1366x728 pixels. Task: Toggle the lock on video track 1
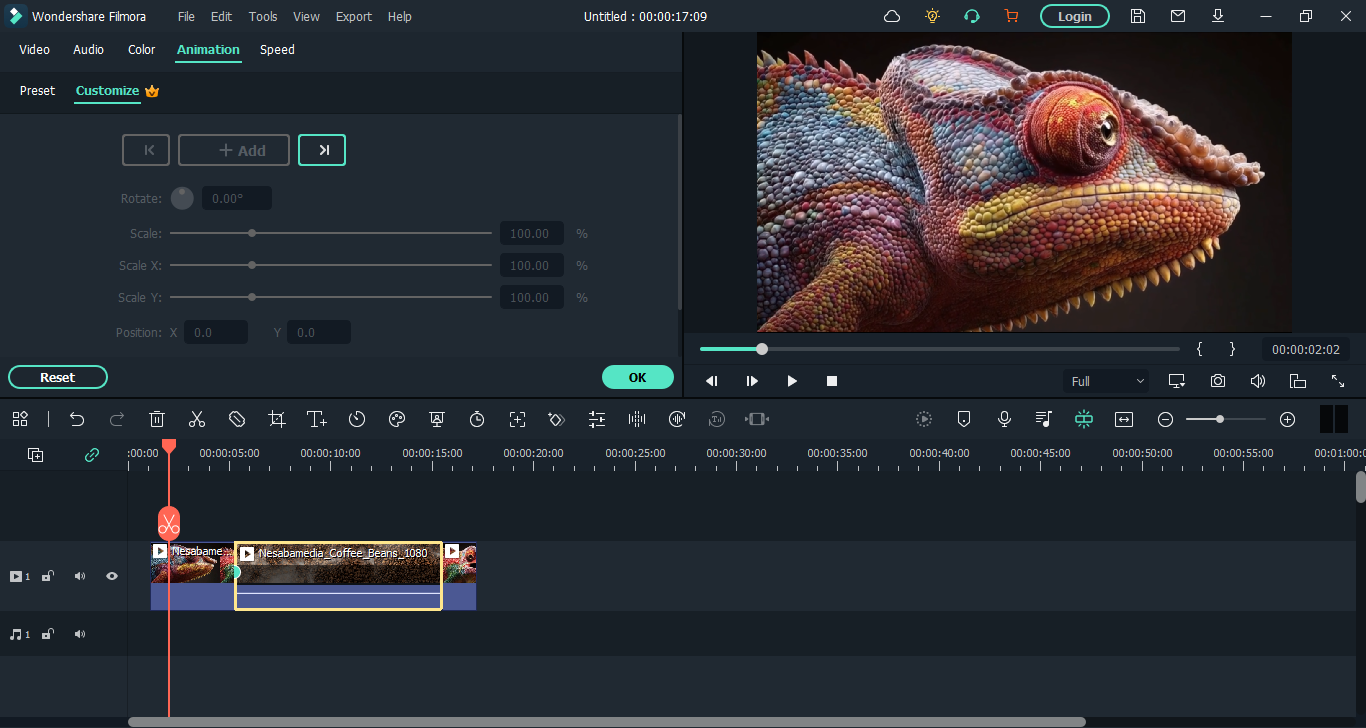pyautogui.click(x=47, y=576)
